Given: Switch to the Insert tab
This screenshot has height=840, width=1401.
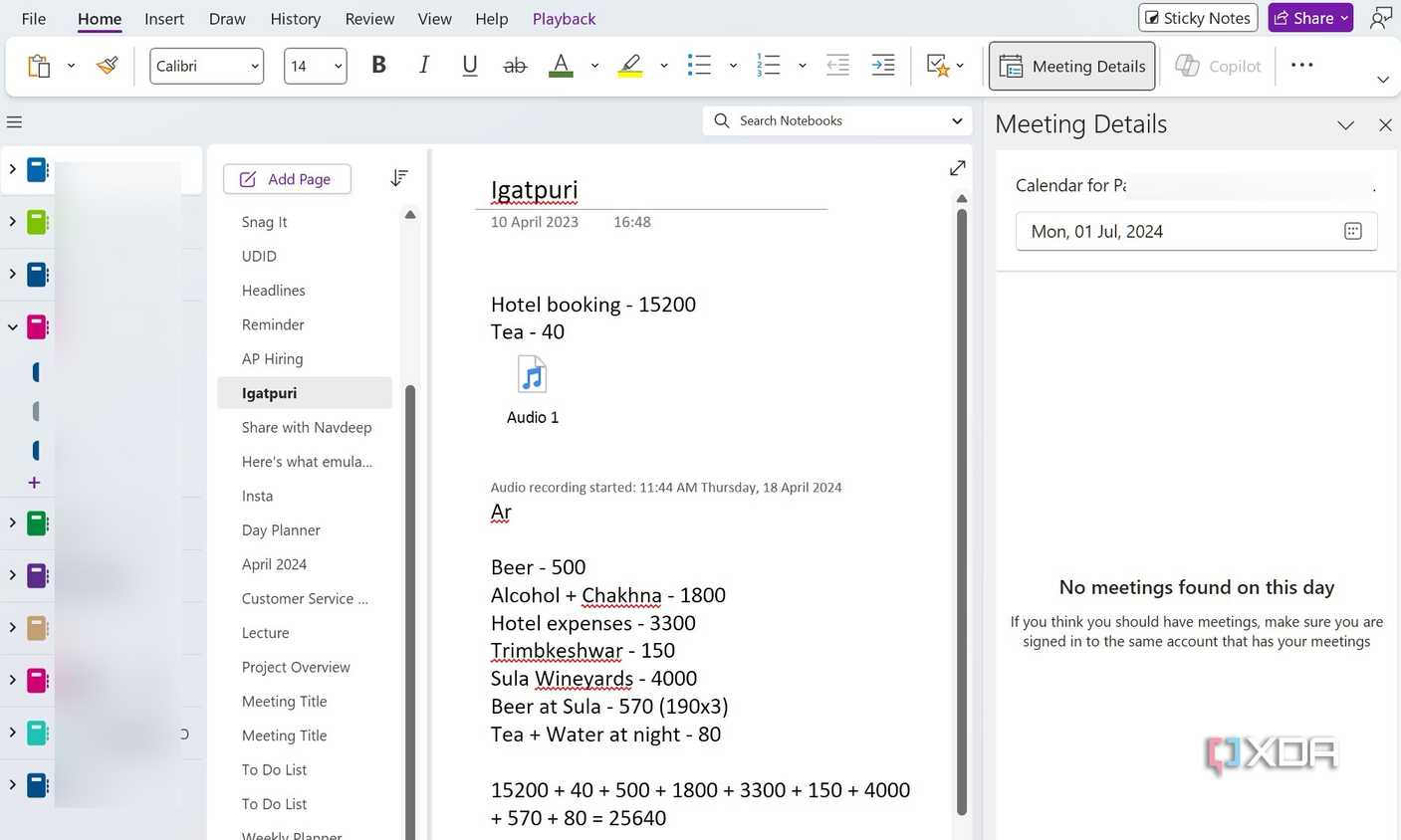Looking at the screenshot, I should tap(164, 19).
